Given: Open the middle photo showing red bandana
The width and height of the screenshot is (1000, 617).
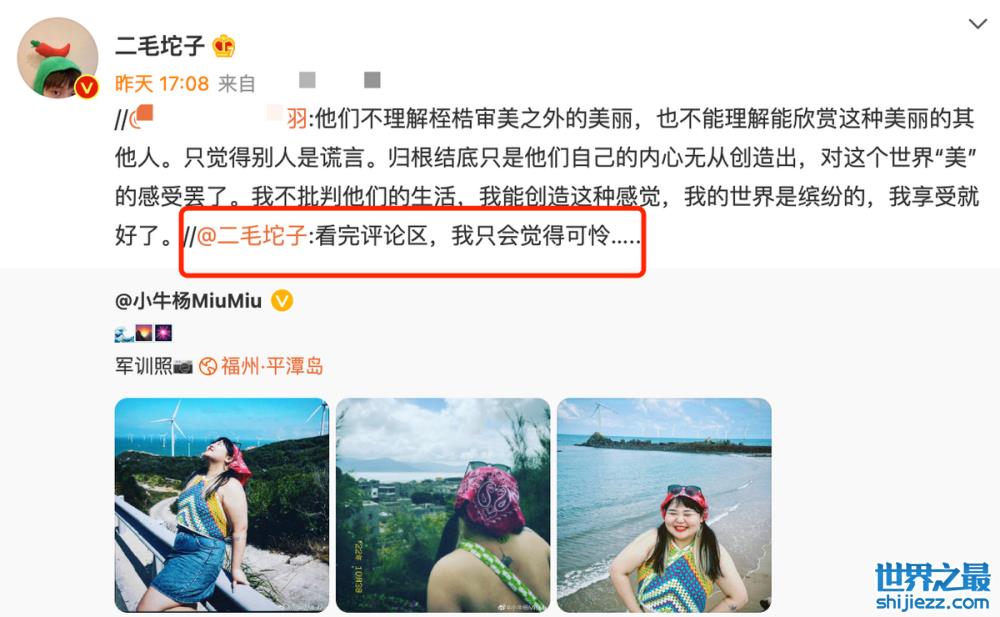Looking at the screenshot, I should (443, 505).
